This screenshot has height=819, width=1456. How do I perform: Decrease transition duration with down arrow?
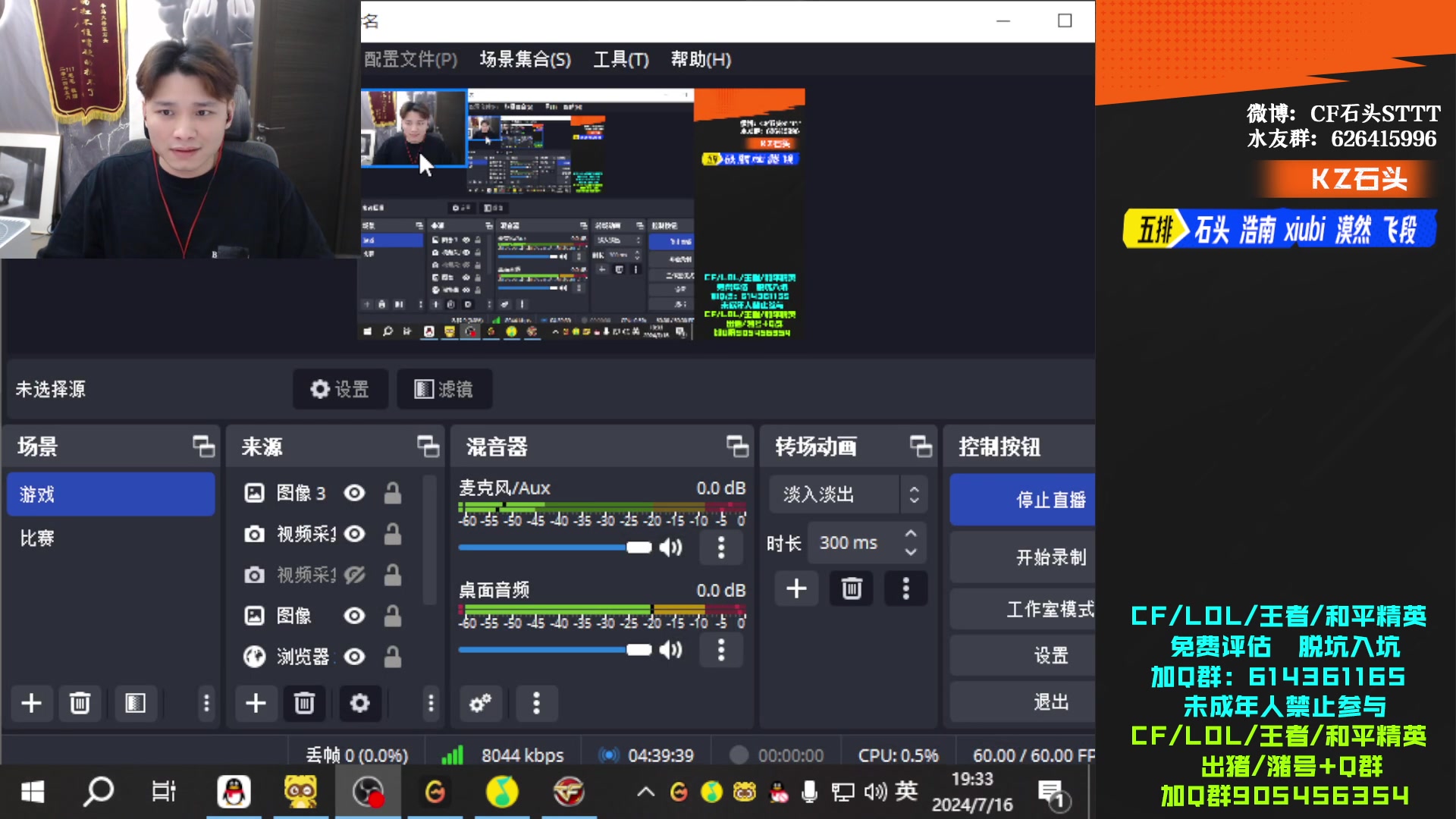click(911, 553)
